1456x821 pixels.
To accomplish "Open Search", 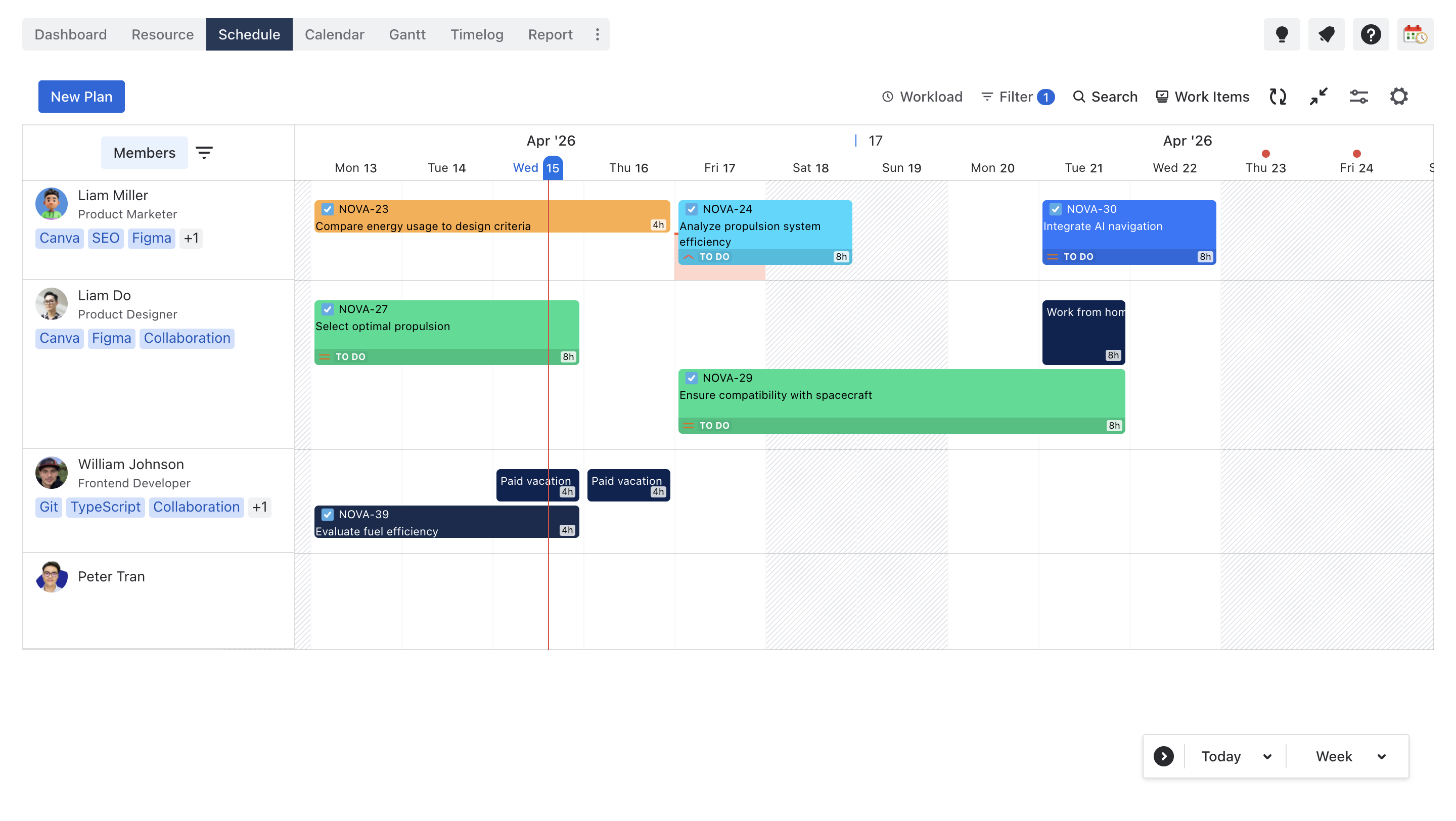I will coord(1105,97).
